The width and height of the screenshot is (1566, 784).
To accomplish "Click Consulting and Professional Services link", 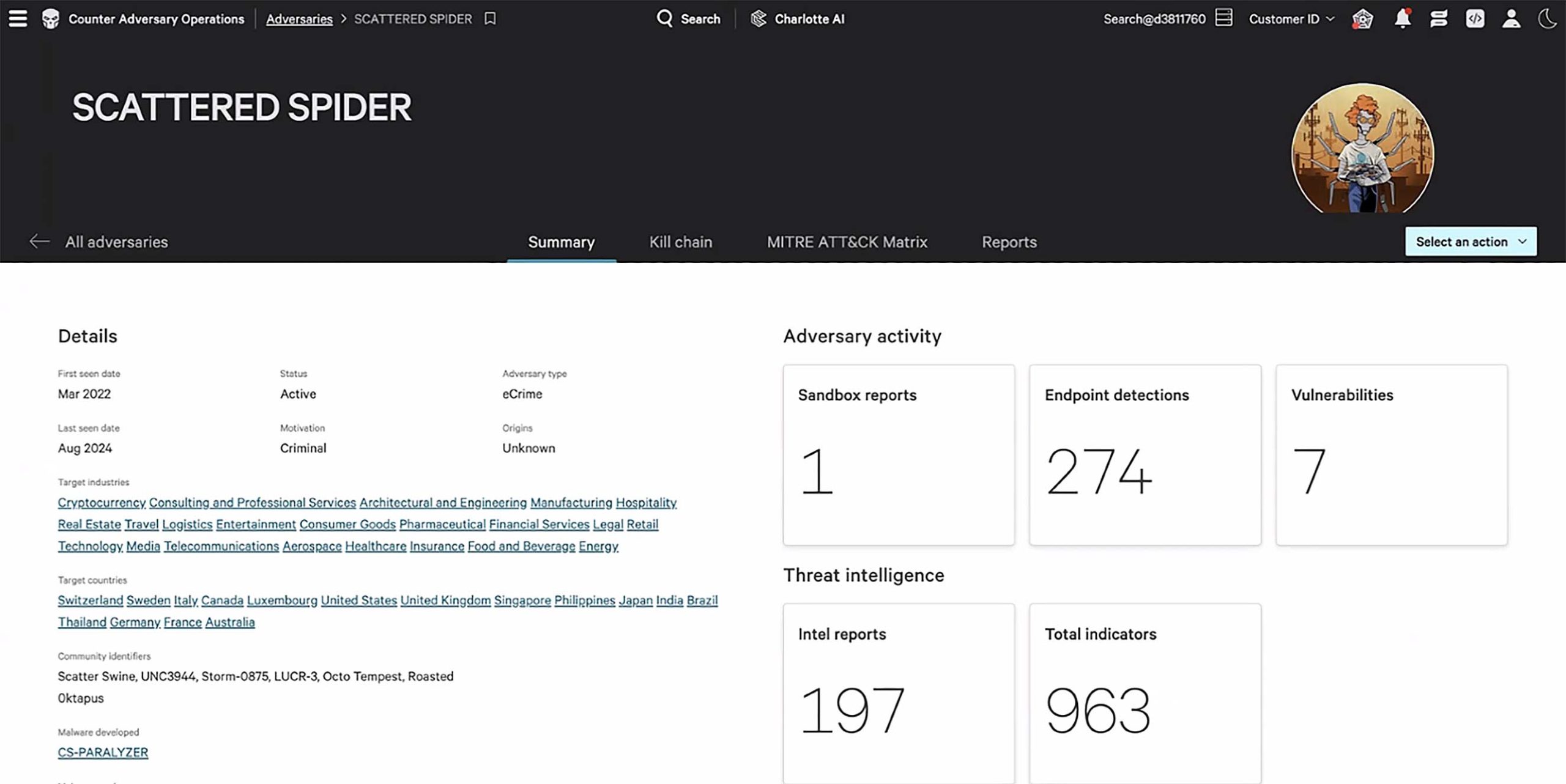I will 253,503.
